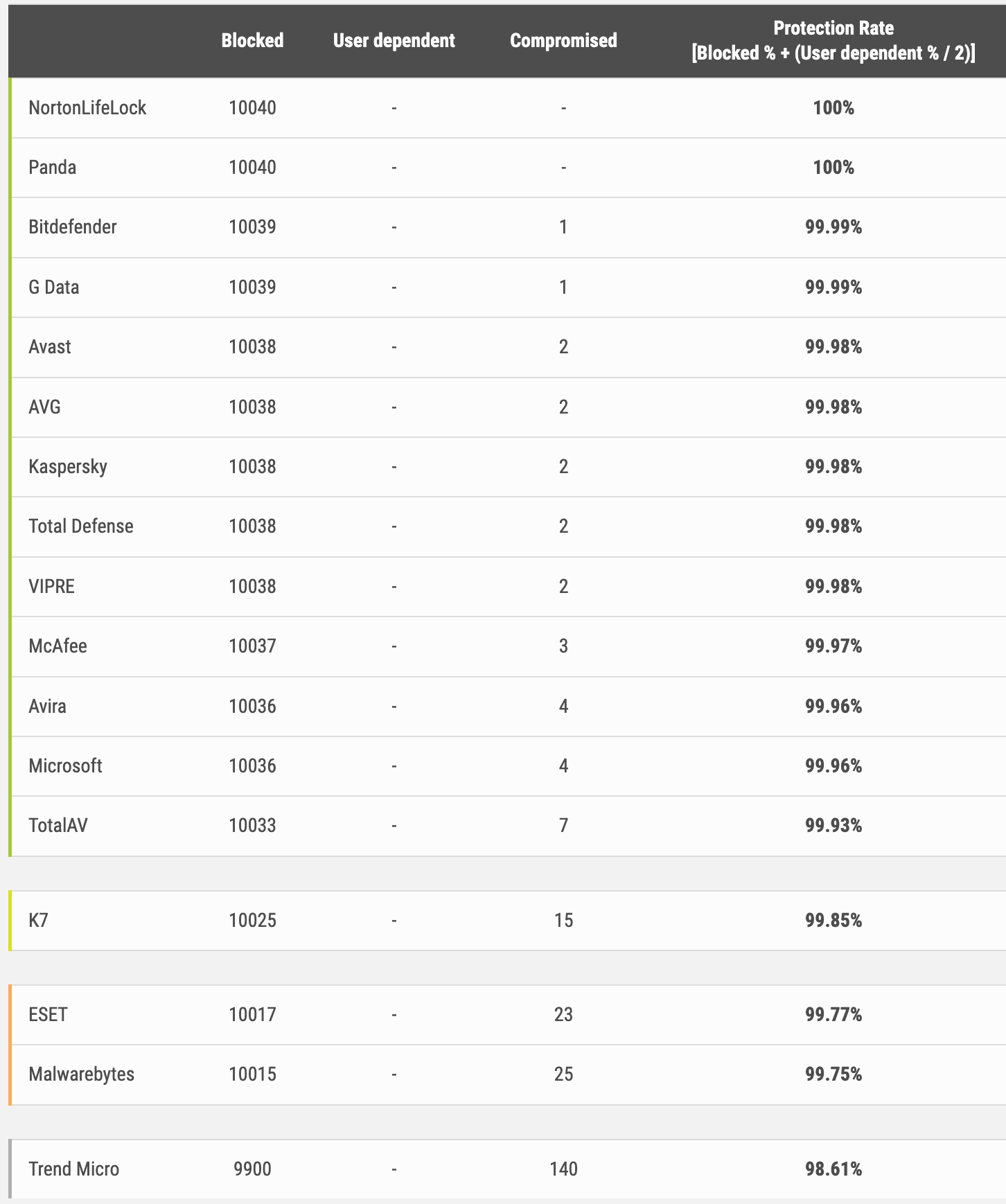Click the User dependent column header

[x=394, y=40]
